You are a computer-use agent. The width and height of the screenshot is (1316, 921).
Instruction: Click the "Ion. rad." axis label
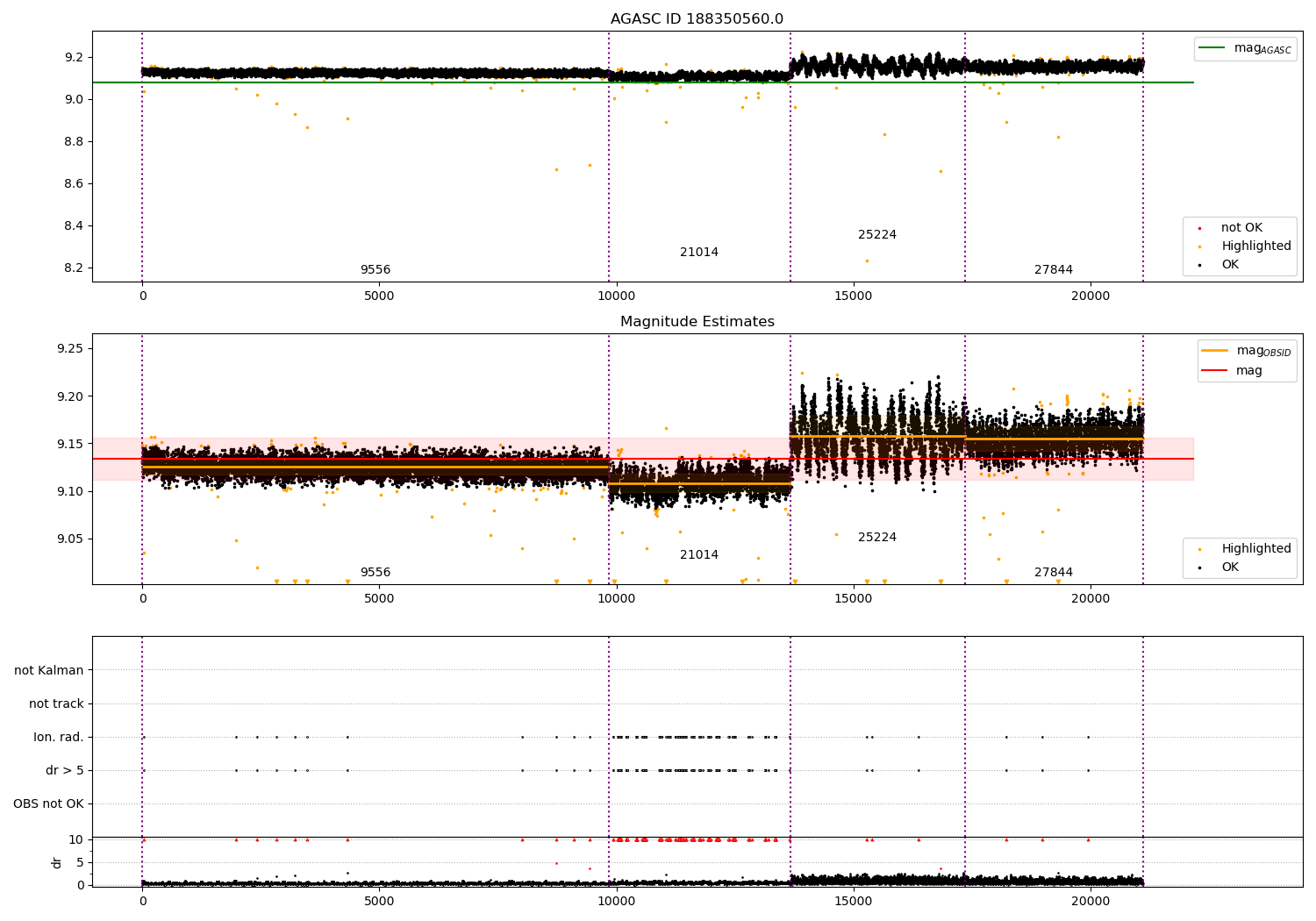[59, 737]
